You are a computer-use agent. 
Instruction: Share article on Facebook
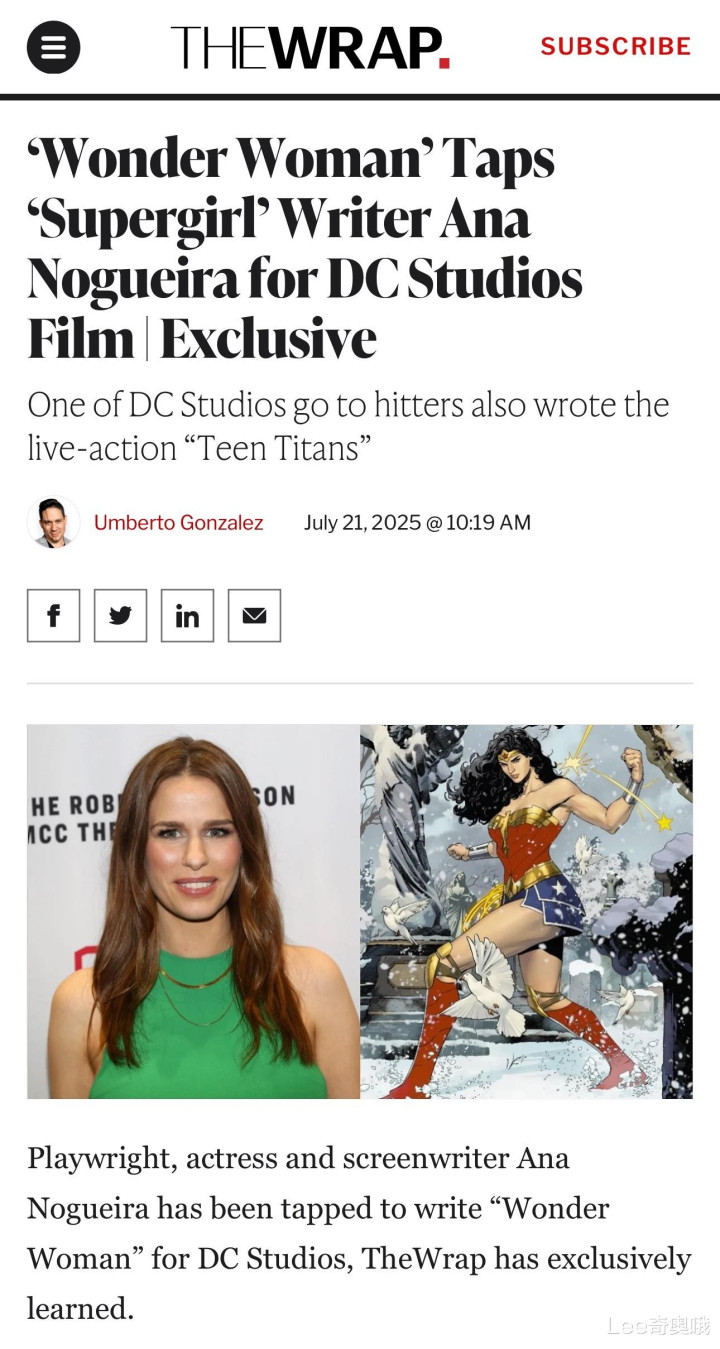[x=53, y=615]
